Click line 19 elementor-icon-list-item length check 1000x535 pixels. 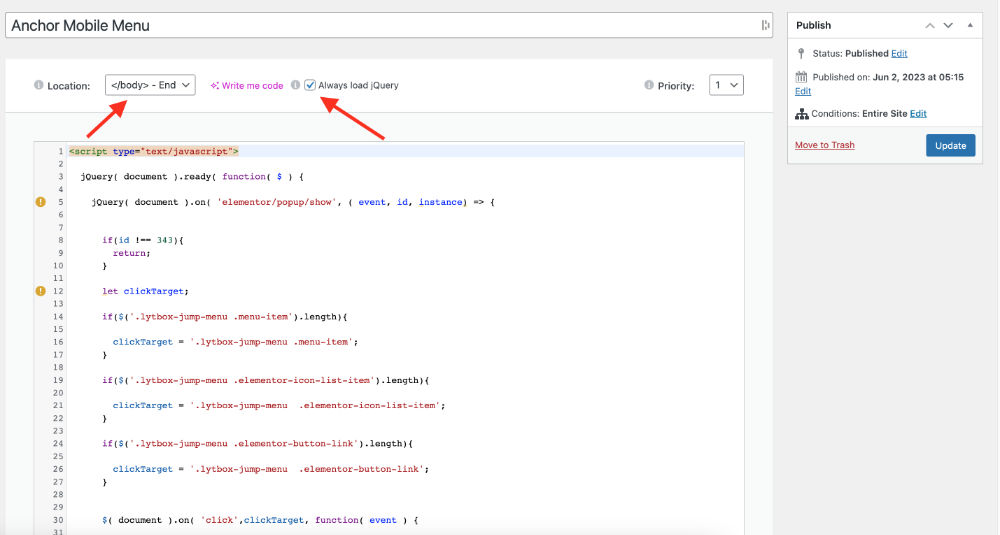(266, 380)
